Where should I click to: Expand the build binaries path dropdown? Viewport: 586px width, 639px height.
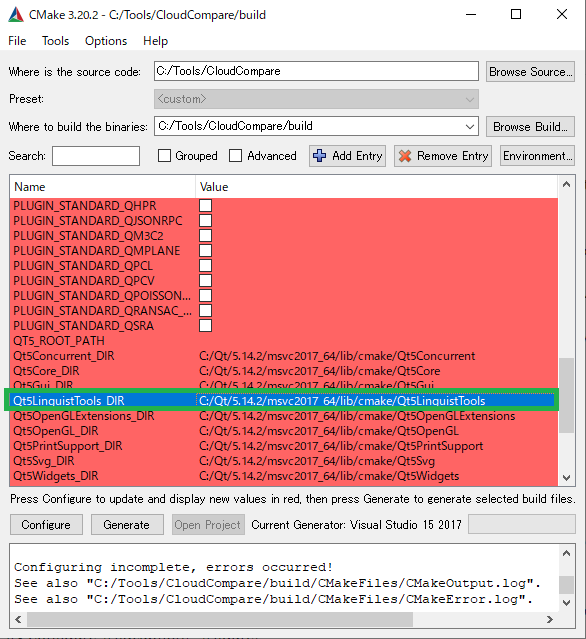point(470,127)
